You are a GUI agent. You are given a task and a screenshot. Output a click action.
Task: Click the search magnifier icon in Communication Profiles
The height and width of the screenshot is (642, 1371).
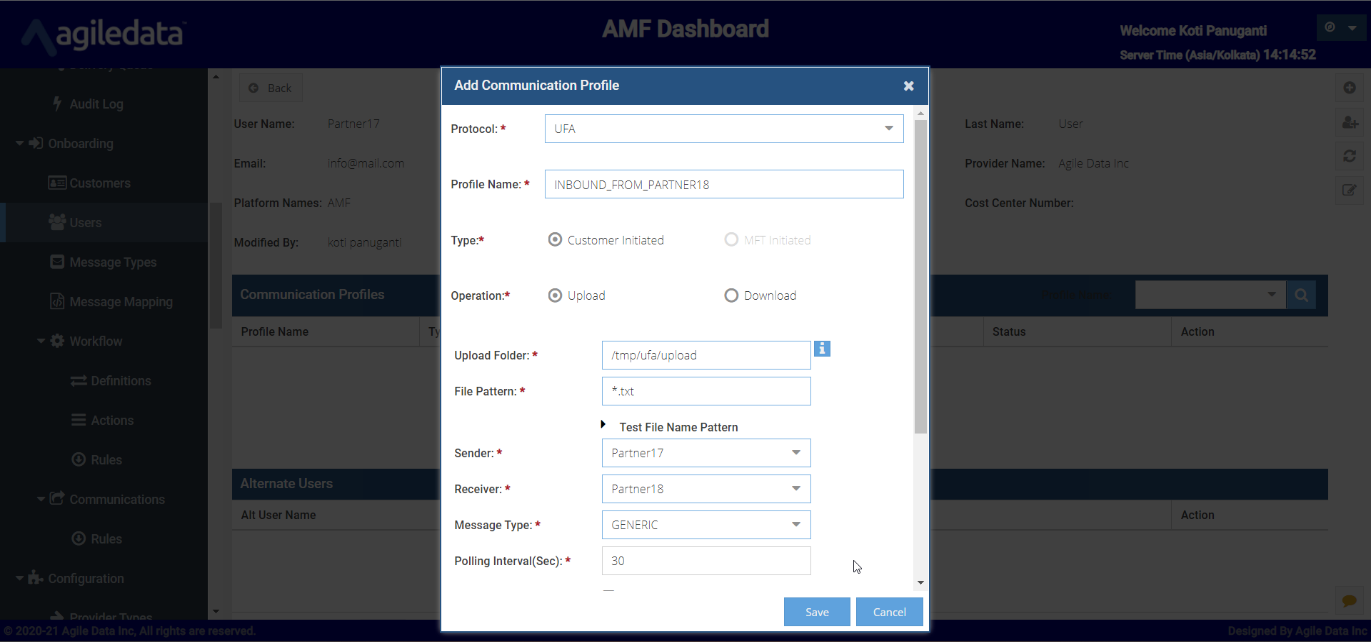1301,295
